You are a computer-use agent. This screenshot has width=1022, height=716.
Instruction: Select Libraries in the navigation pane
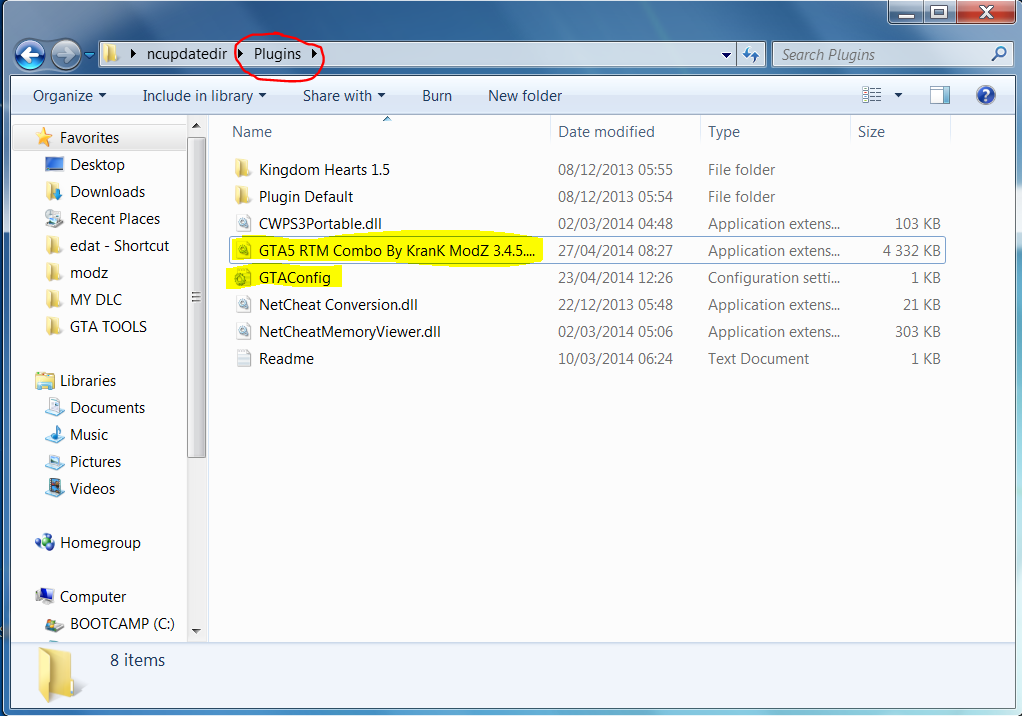pos(88,380)
